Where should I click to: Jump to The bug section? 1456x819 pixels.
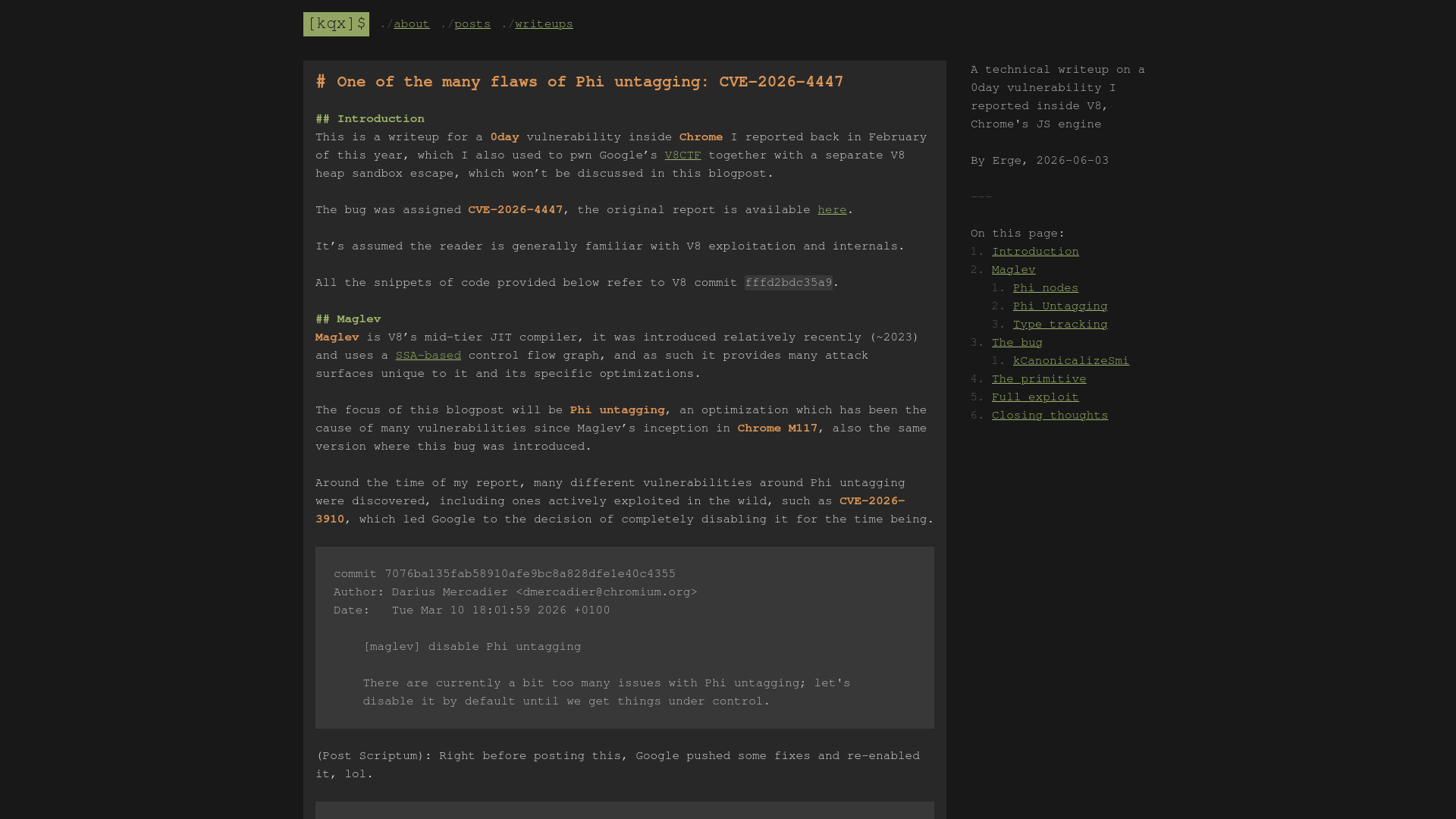tap(1017, 343)
